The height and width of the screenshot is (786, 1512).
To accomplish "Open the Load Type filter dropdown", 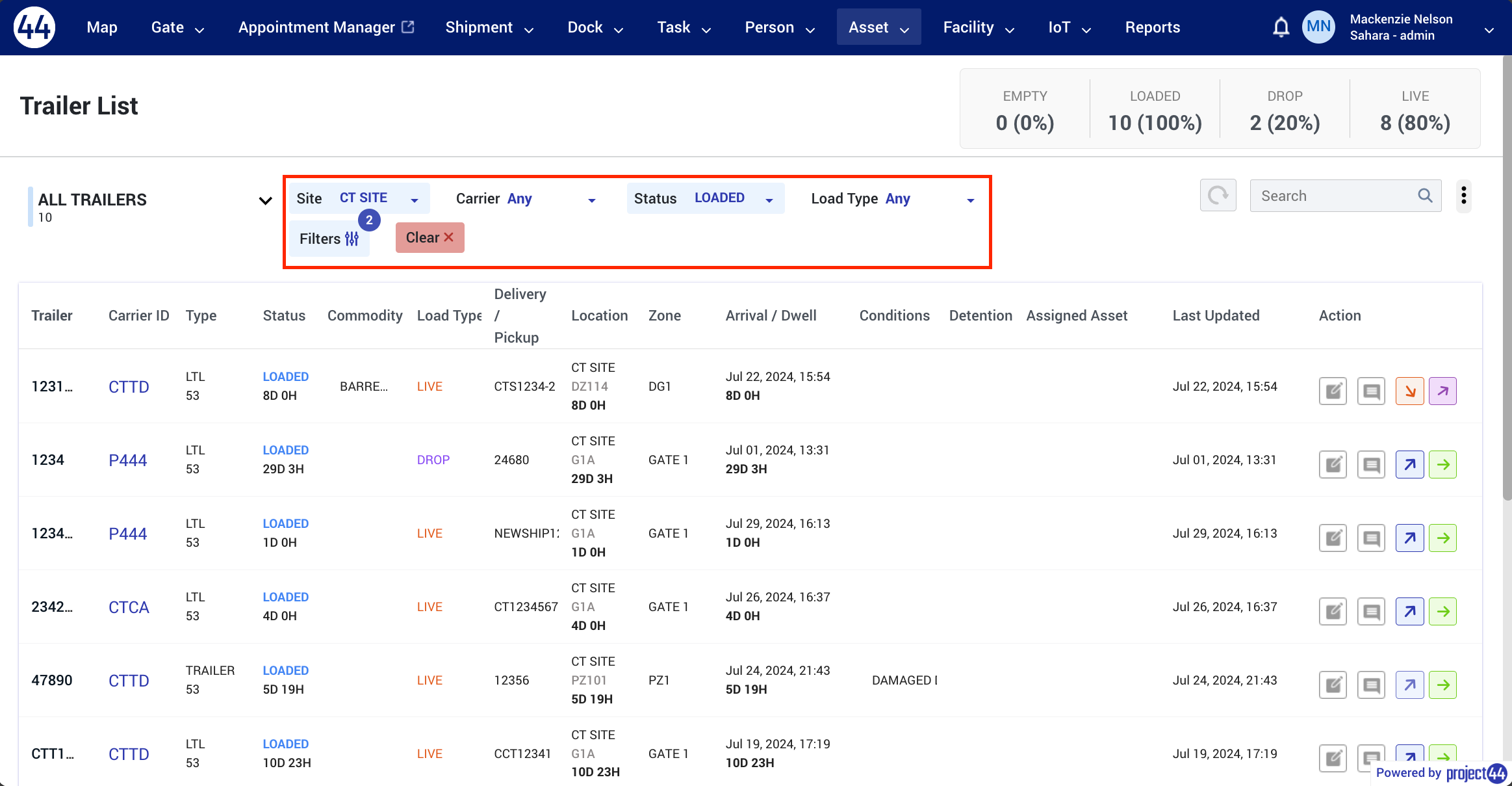I will tap(893, 199).
